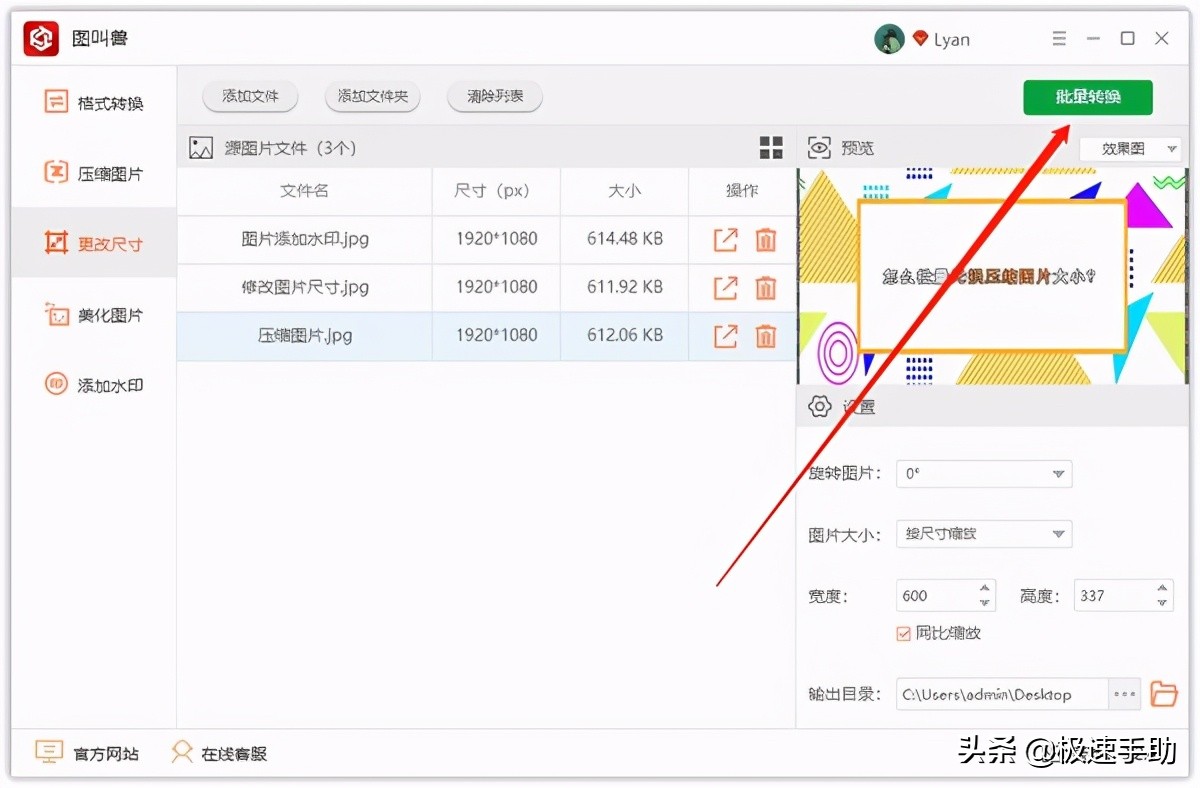Delete 修改图片尺寸.jpg from the list
This screenshot has height=788, width=1200.
tap(765, 288)
